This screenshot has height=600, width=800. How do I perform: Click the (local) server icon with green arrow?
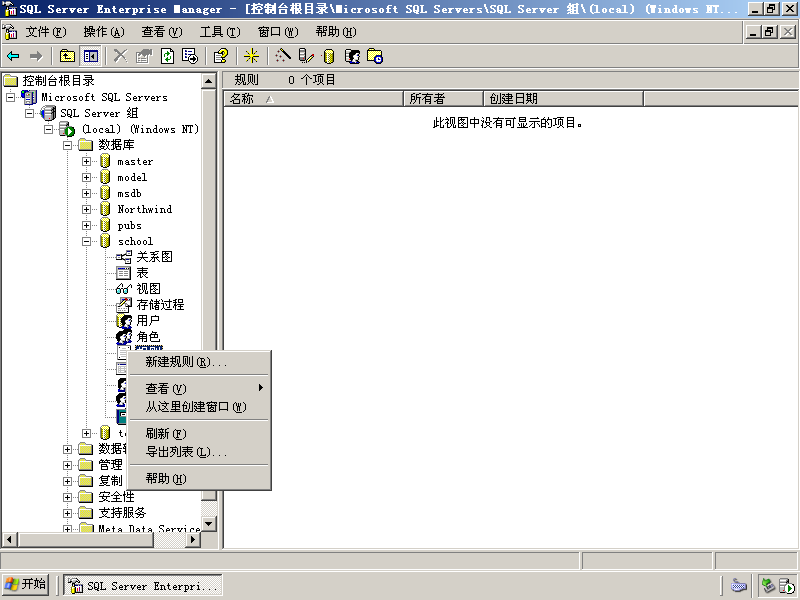point(67,129)
